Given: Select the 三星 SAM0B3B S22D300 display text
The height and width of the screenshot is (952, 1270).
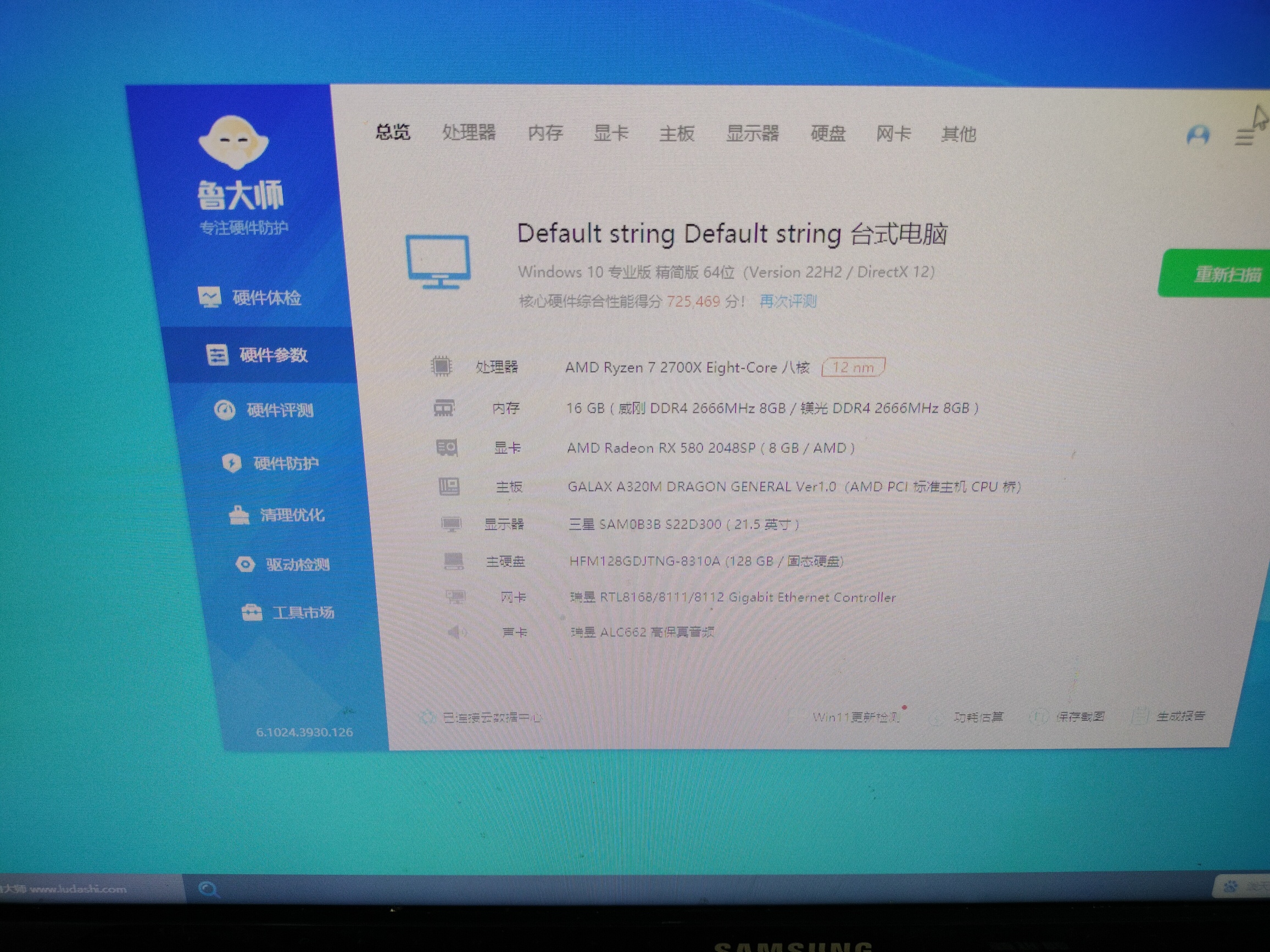Looking at the screenshot, I should [x=684, y=524].
